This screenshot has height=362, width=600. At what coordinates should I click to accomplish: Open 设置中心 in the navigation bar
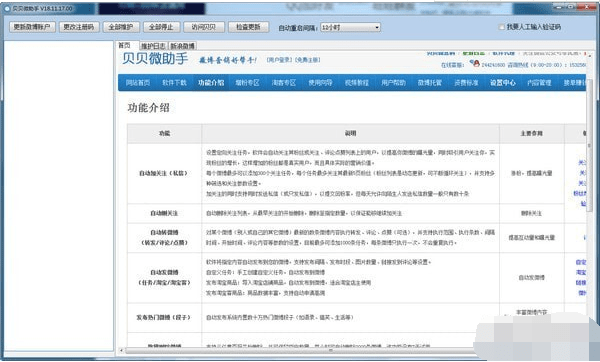pos(503,83)
